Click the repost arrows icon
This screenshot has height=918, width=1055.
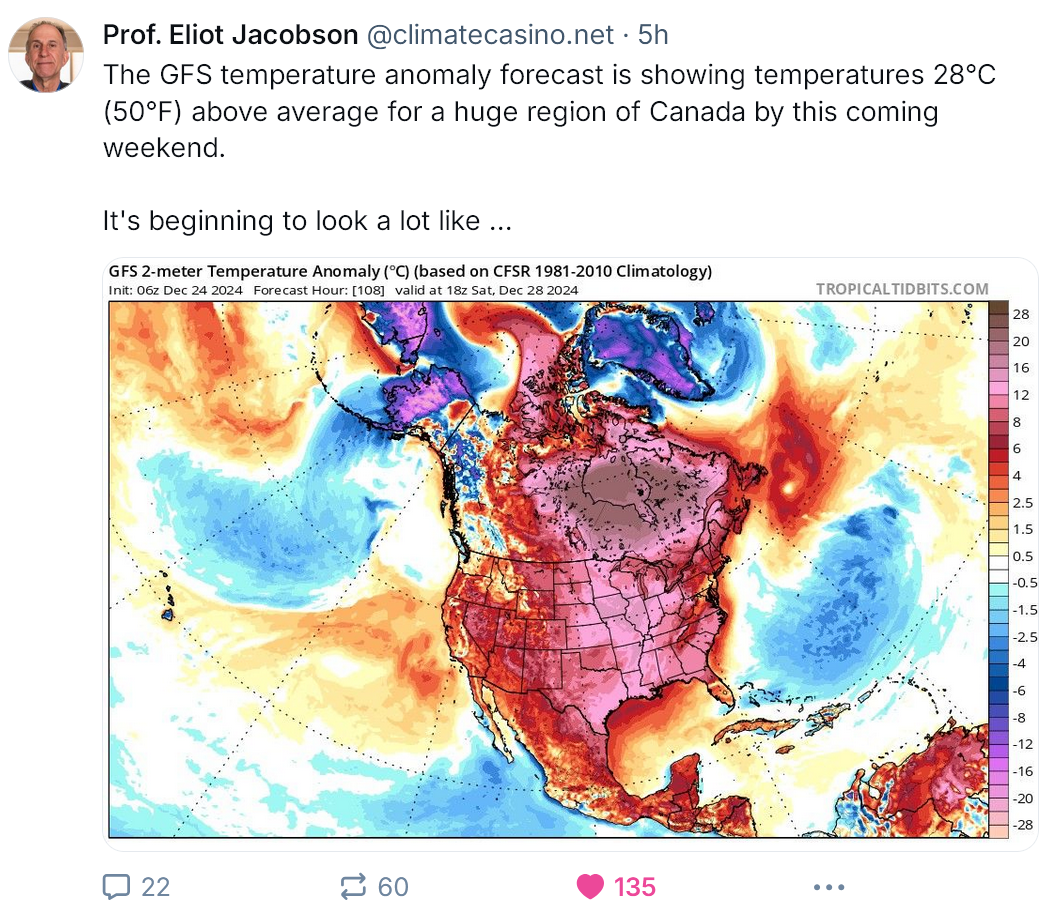point(353,886)
